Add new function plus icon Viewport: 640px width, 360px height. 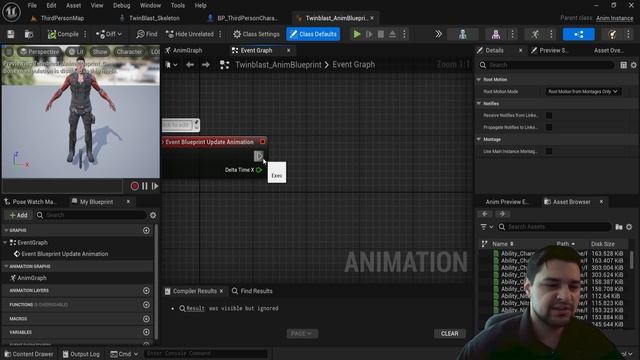(x=146, y=305)
